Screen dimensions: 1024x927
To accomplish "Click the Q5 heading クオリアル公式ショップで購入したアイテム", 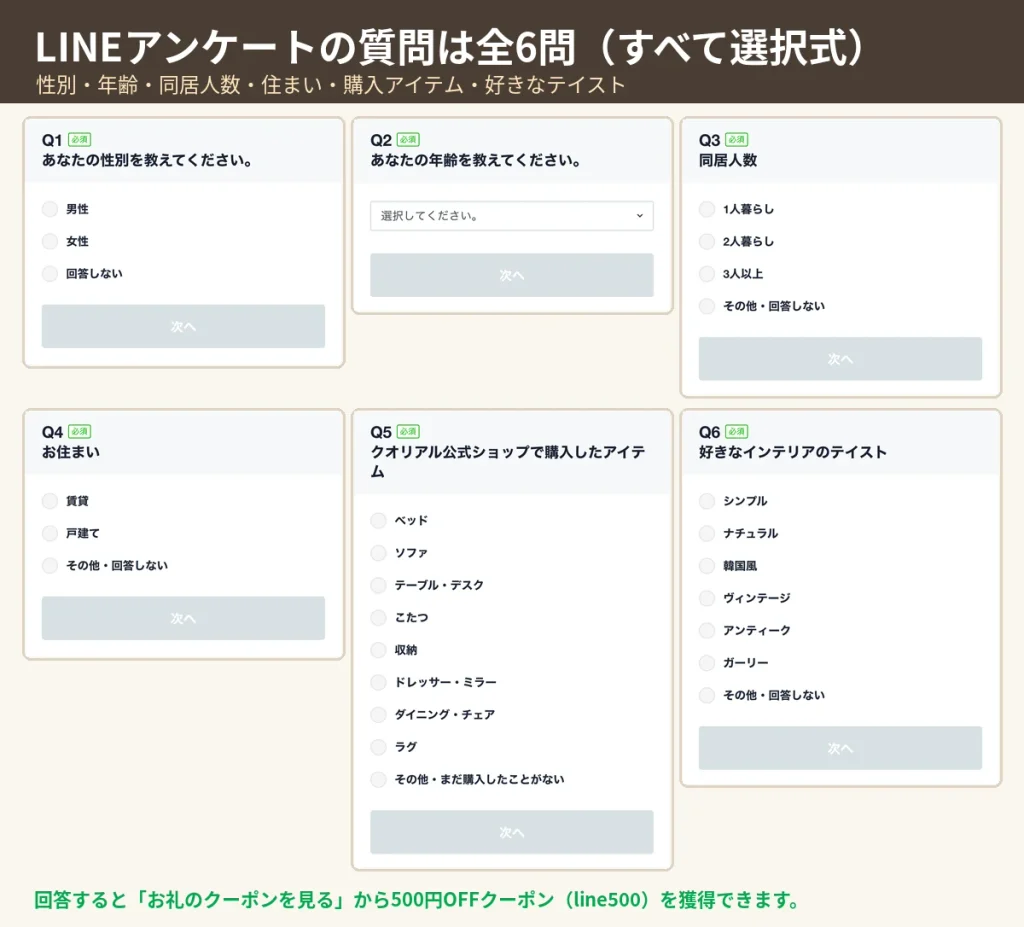I will pos(507,462).
